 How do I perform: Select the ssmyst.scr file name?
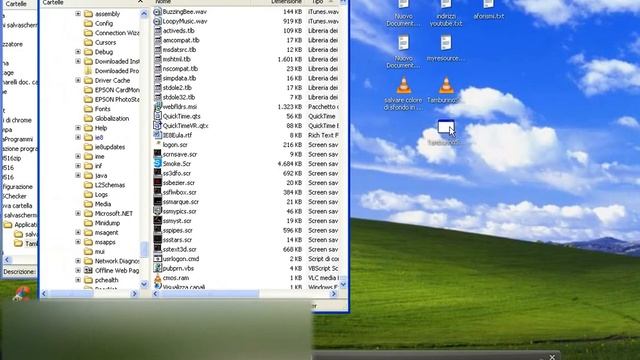[177, 221]
